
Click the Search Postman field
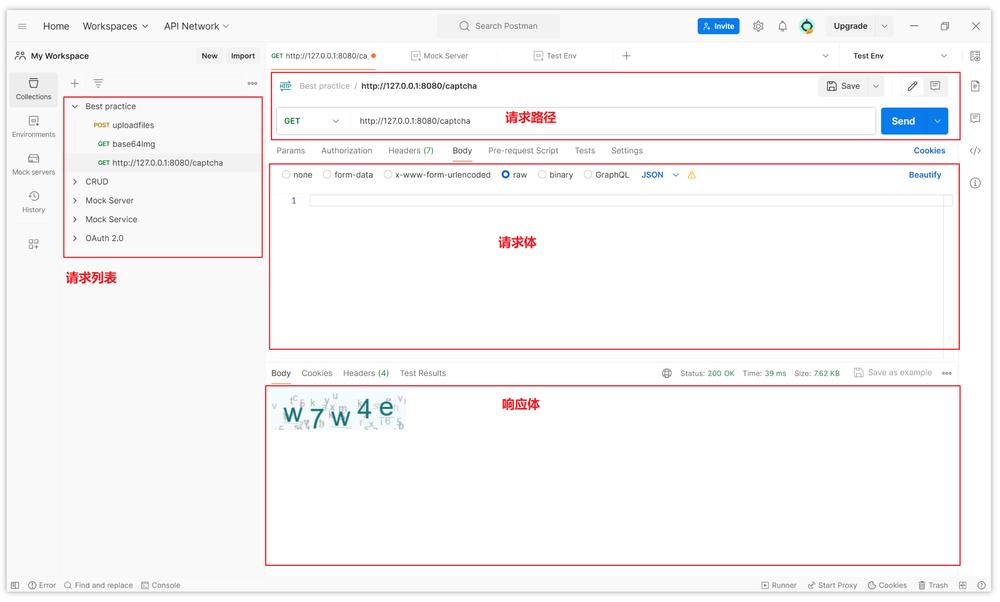tap(498, 26)
